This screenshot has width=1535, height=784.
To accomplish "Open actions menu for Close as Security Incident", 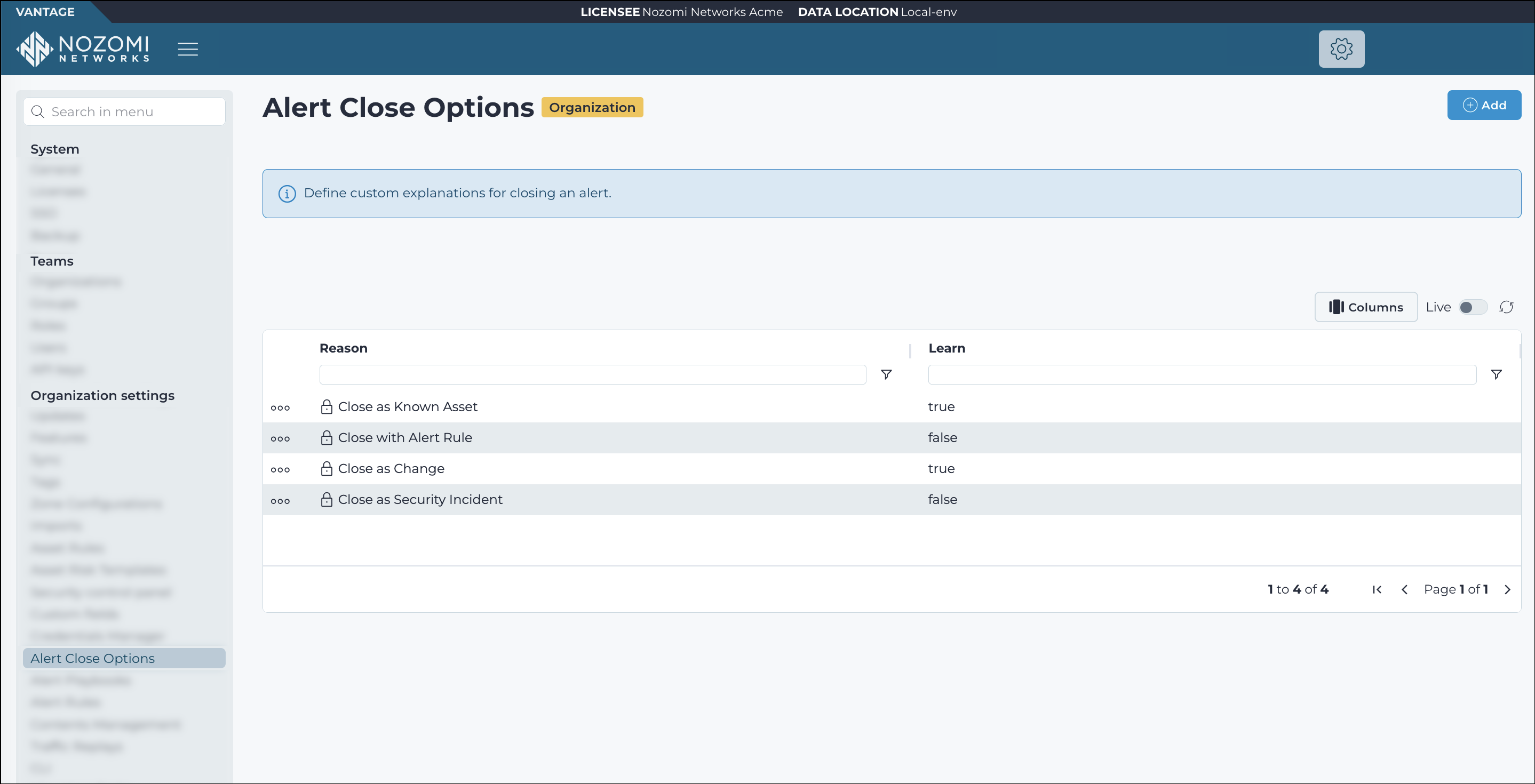I will click(280, 501).
